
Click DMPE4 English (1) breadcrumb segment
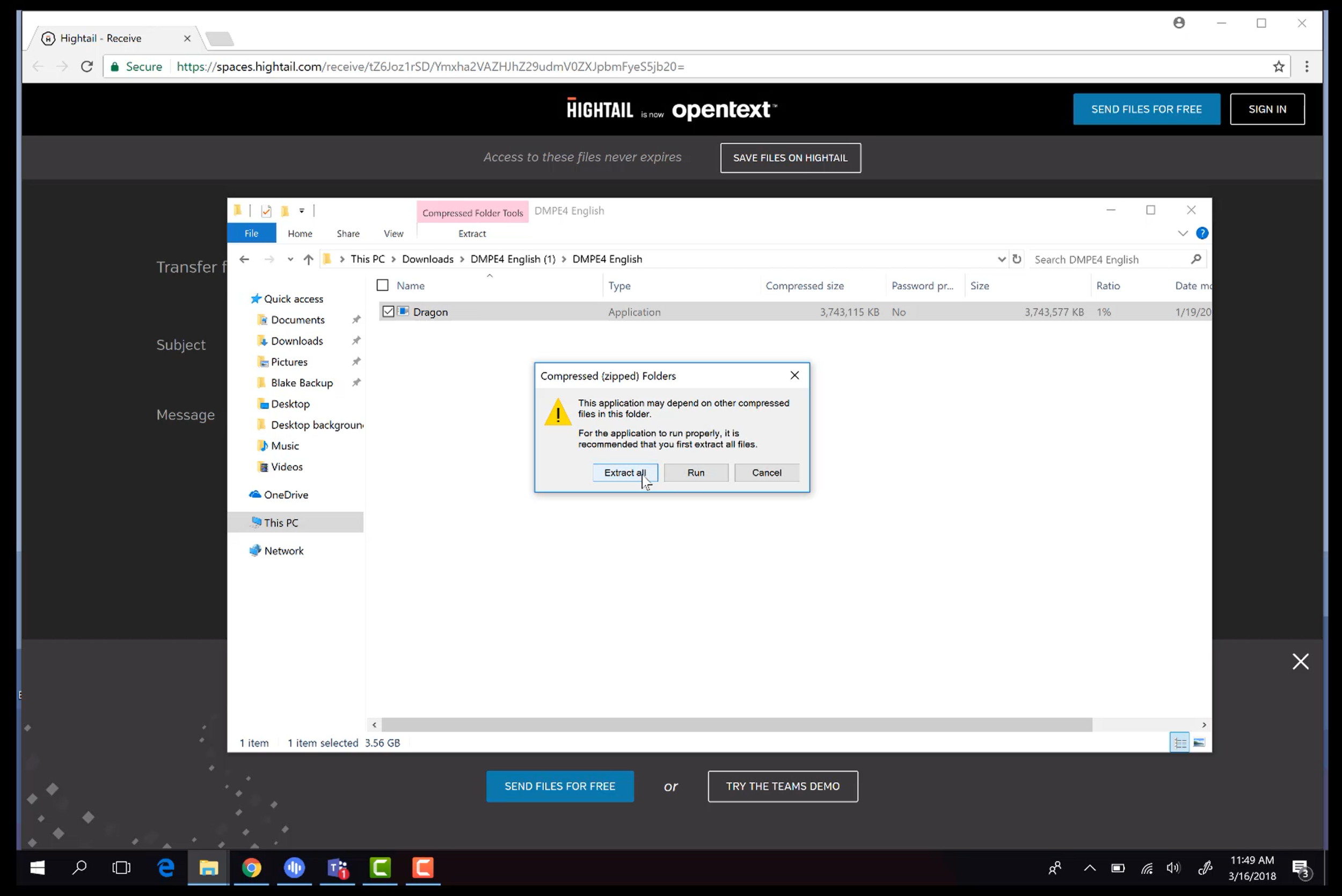pyautogui.click(x=513, y=259)
